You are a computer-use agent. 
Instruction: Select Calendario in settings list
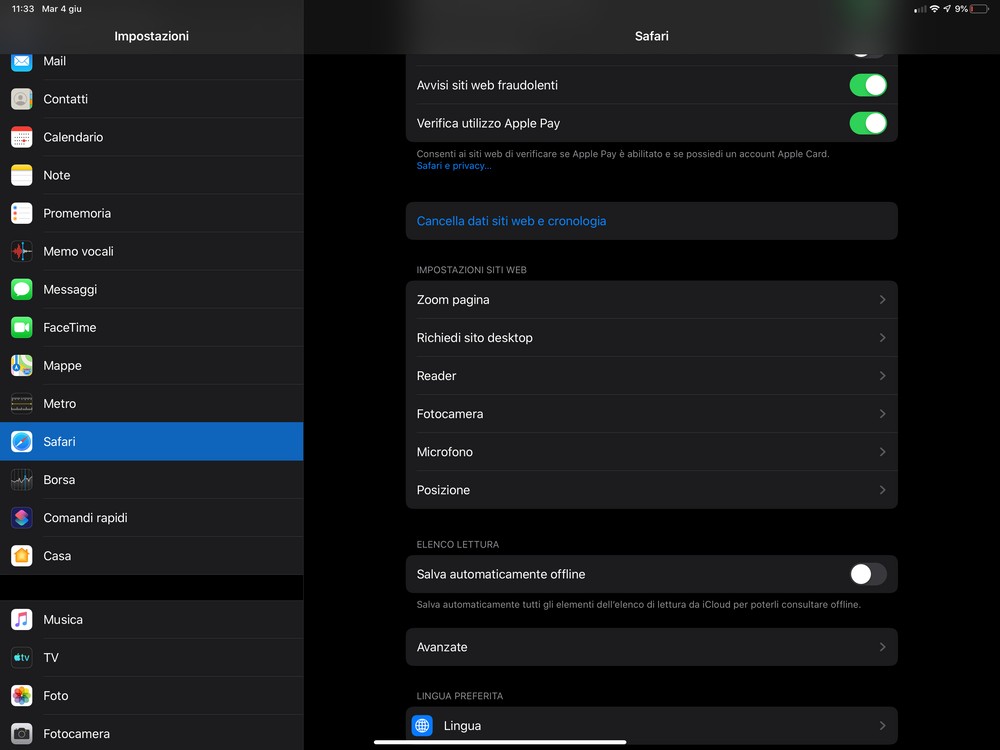pos(152,137)
